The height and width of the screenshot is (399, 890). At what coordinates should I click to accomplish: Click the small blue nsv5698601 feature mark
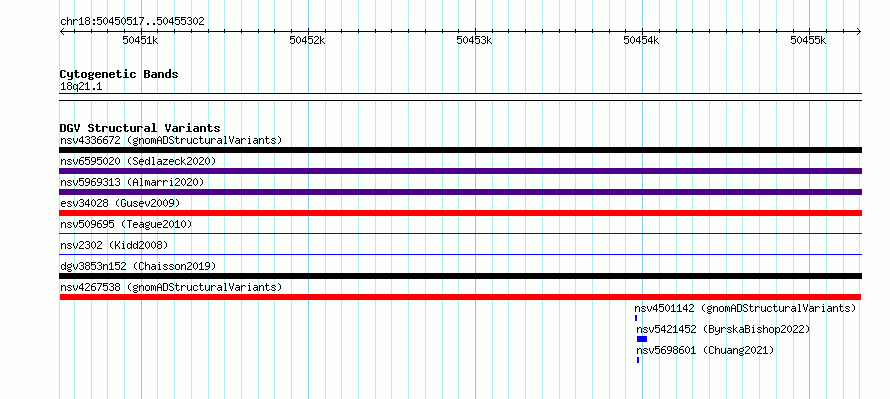(638, 360)
